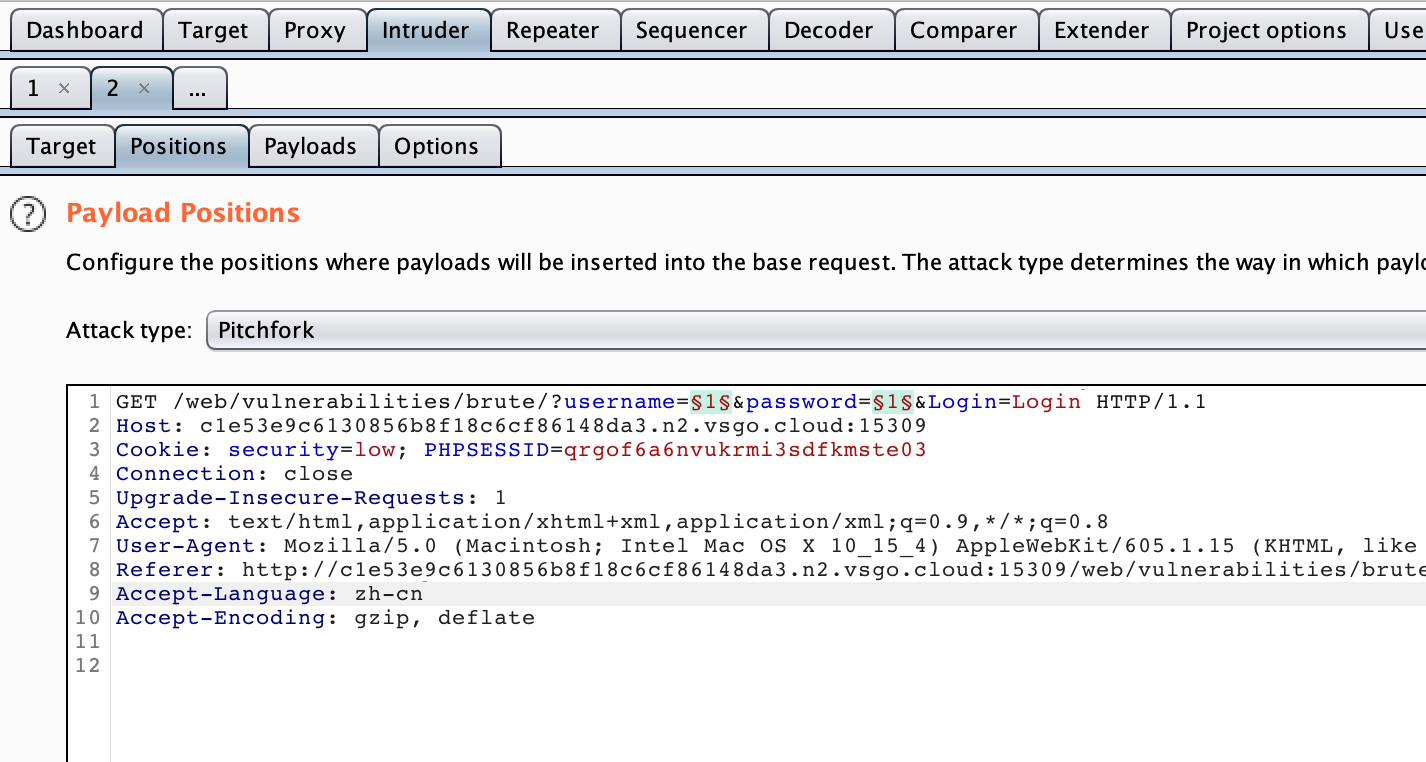
Task: Switch to the Extender tab
Action: point(1102,30)
